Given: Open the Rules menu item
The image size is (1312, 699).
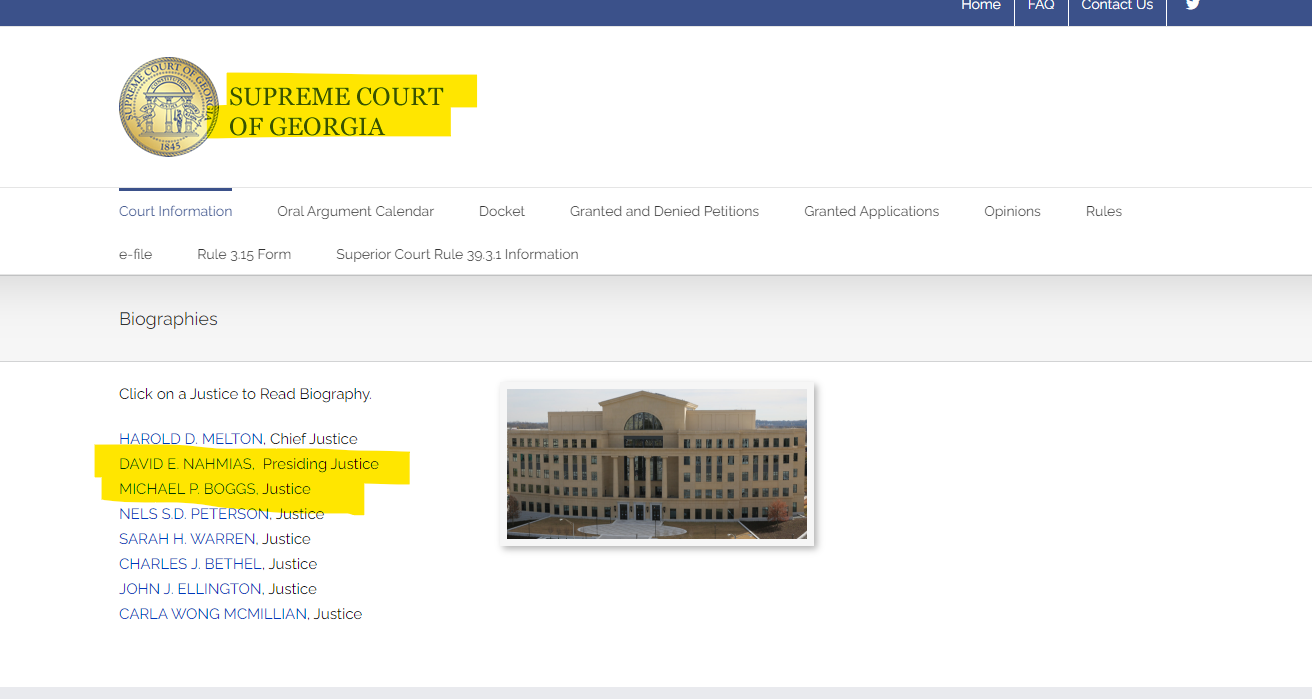Looking at the screenshot, I should click(x=1104, y=211).
